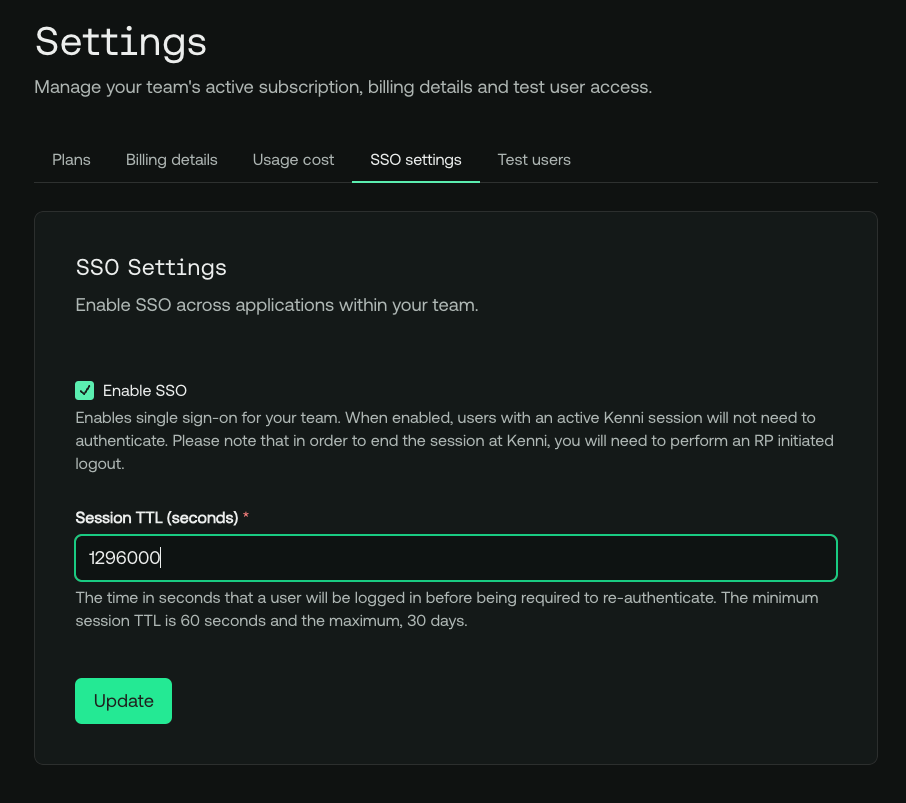Click the Settings page title
This screenshot has width=906, height=803.
pos(121,42)
